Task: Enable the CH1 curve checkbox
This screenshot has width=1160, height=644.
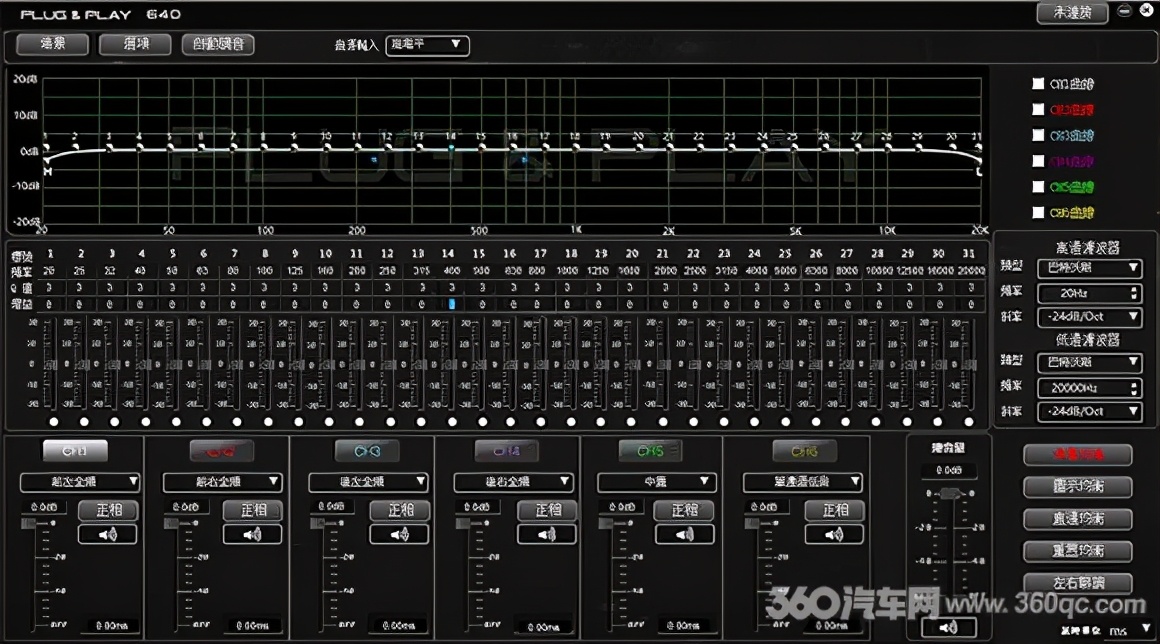Action: [1038, 84]
